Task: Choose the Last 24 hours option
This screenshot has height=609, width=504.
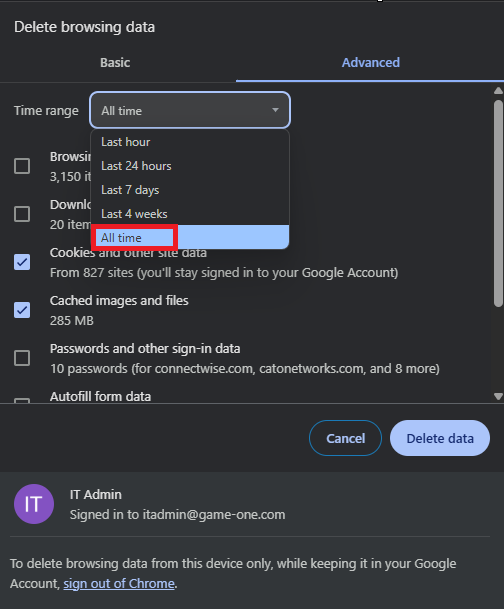Action: click(190, 166)
